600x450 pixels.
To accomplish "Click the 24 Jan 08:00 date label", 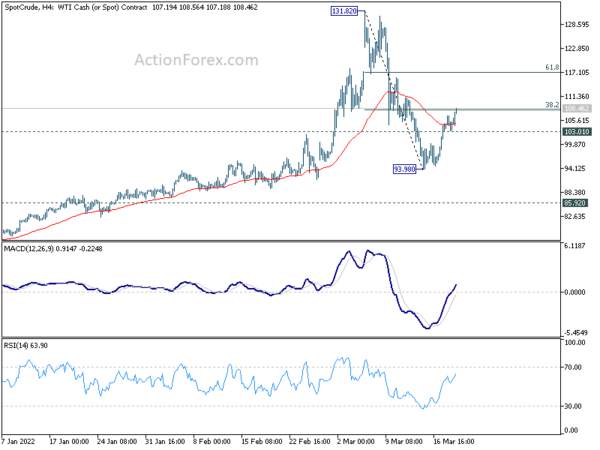I will pos(117,442).
